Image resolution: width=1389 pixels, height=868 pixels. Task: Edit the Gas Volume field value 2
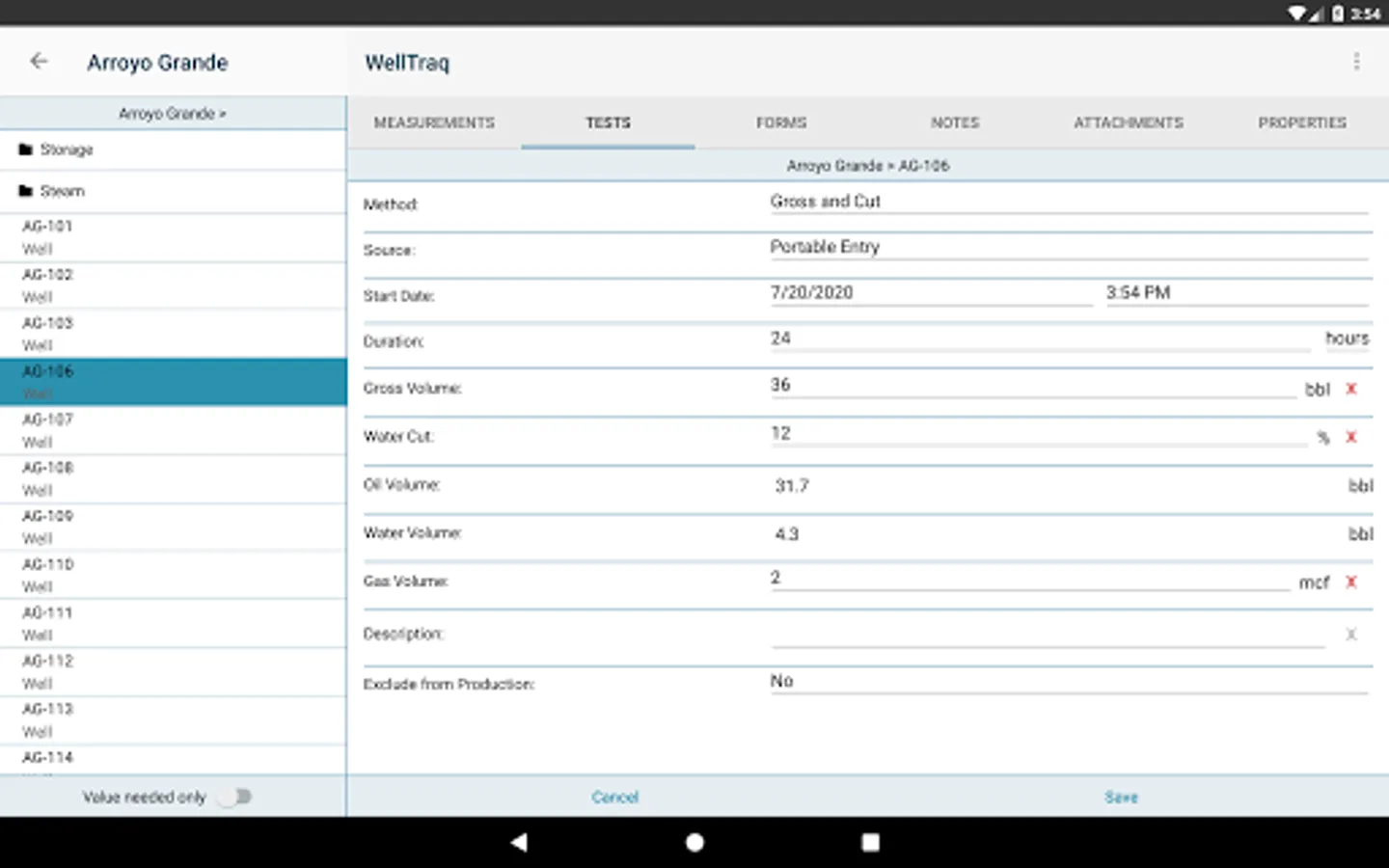(1028, 578)
